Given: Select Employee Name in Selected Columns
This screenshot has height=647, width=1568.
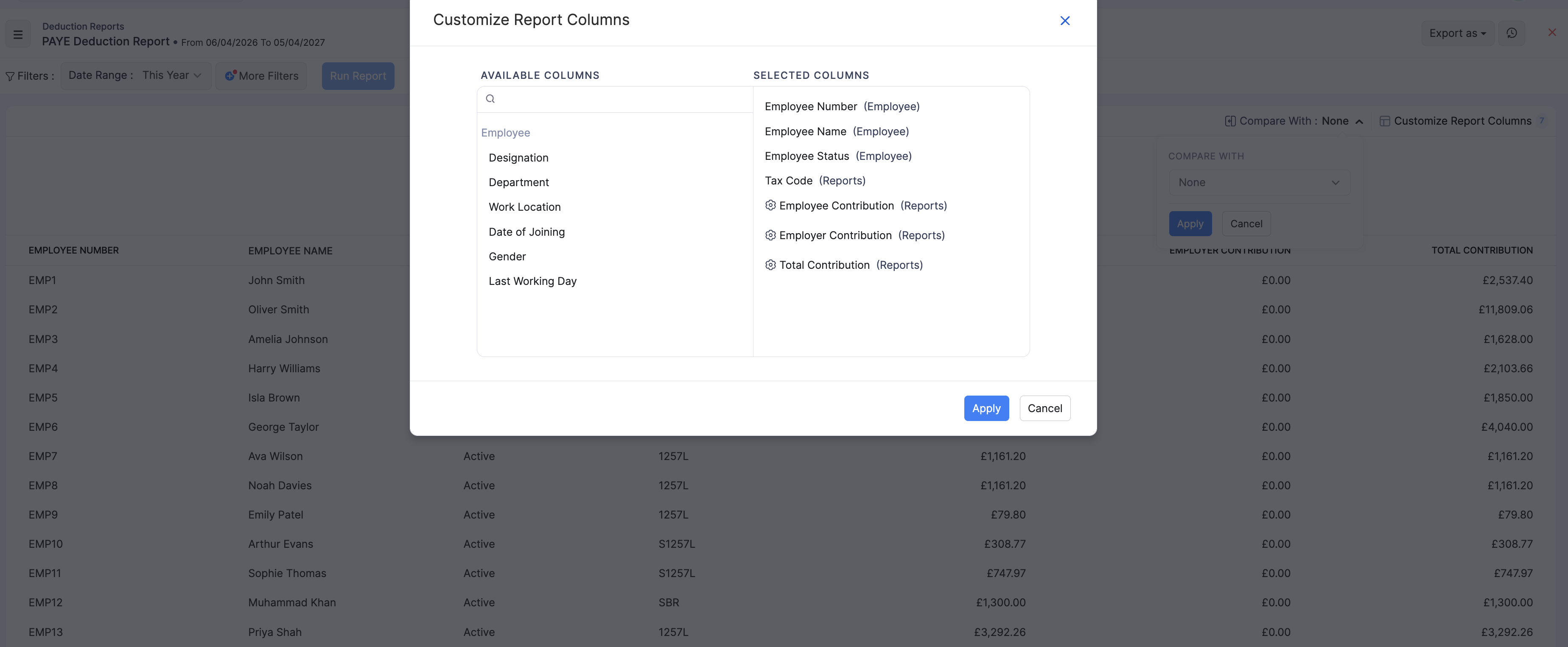Looking at the screenshot, I should coord(836,131).
